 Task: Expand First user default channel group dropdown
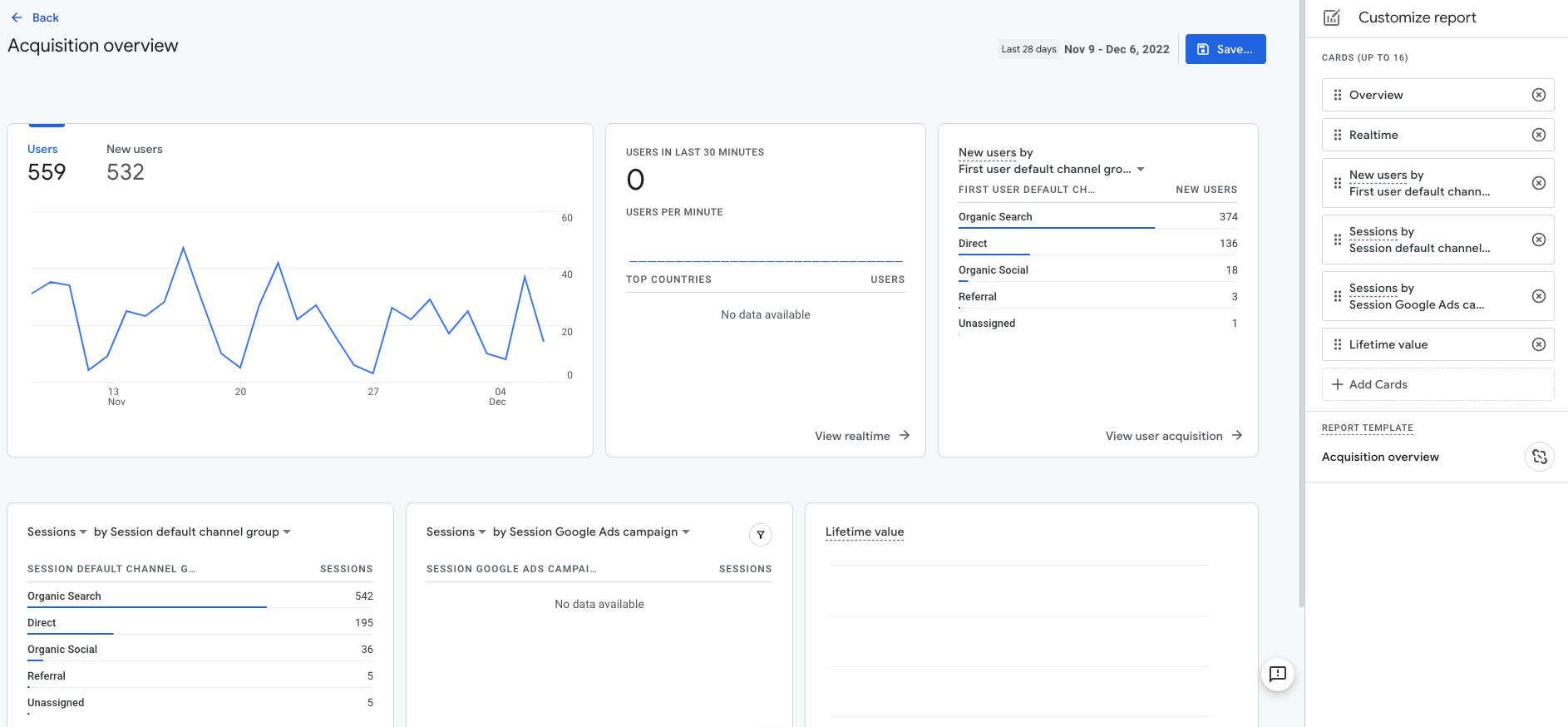coord(1141,170)
